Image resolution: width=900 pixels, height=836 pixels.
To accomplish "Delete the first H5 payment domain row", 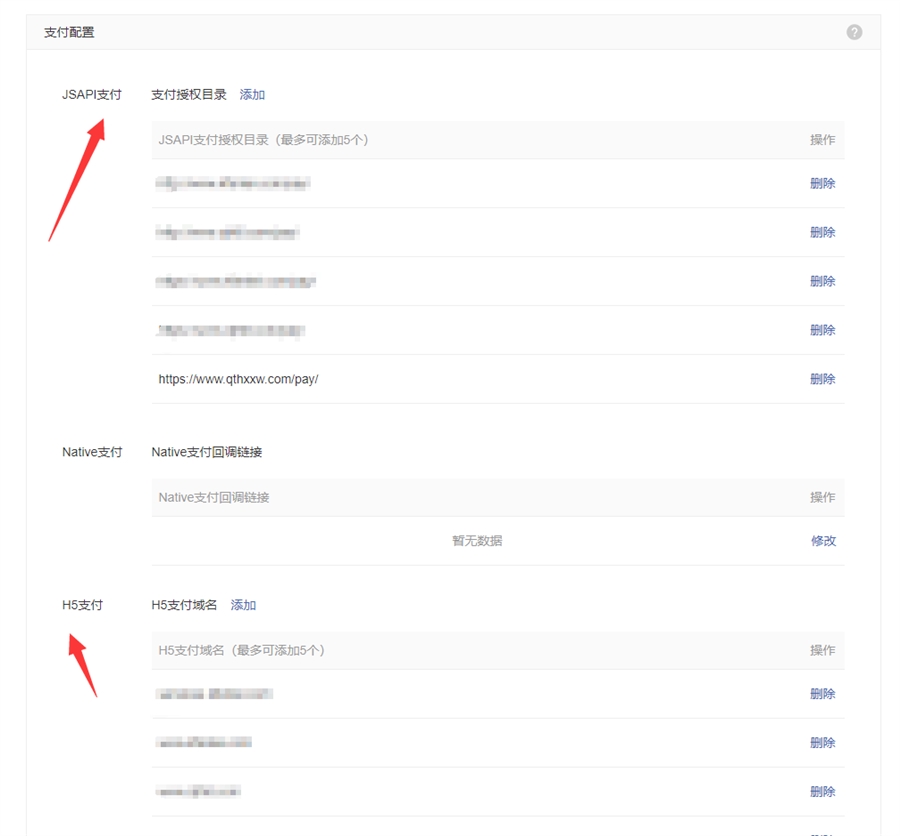I will [822, 694].
